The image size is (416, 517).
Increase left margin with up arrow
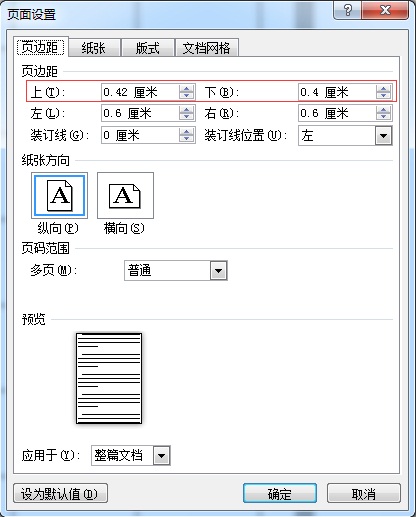tap(187, 110)
